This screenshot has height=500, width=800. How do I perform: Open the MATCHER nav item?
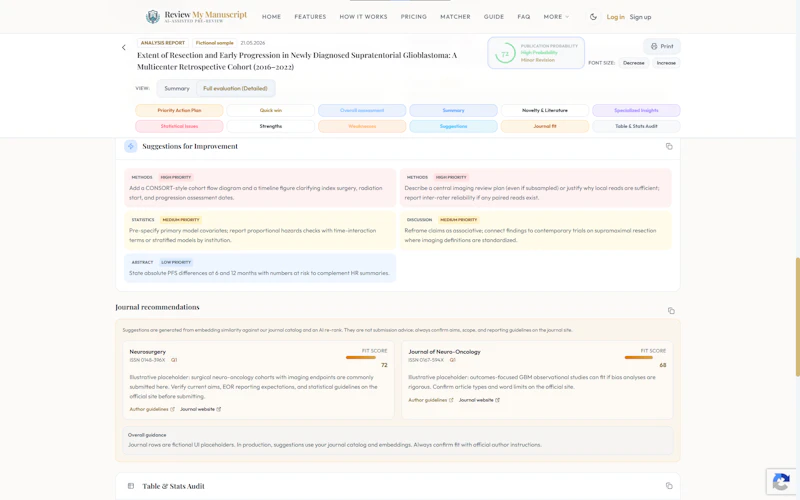455,17
